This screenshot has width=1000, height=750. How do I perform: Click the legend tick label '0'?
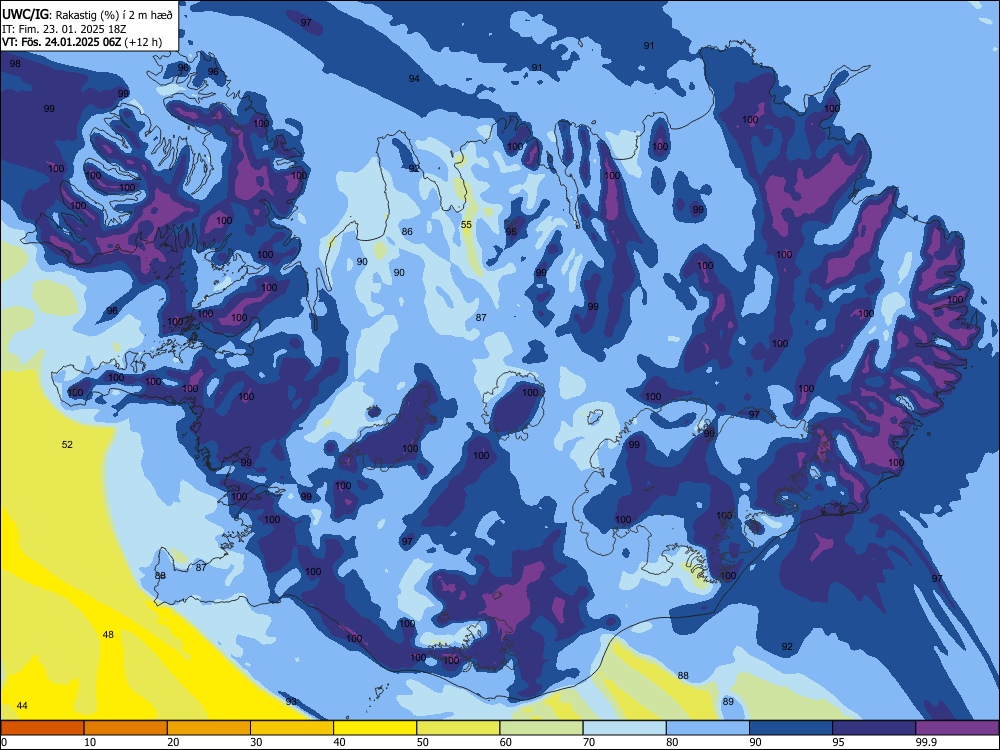[4, 742]
